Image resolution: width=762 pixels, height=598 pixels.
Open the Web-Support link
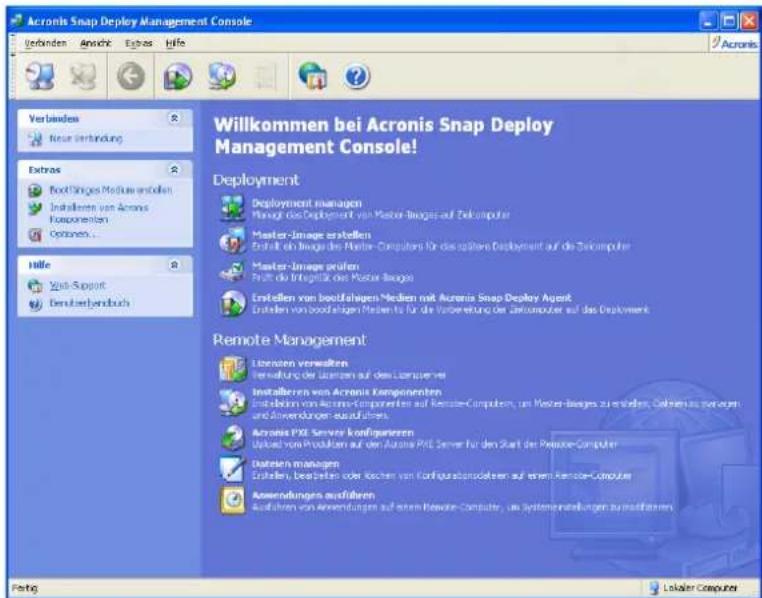[x=77, y=285]
